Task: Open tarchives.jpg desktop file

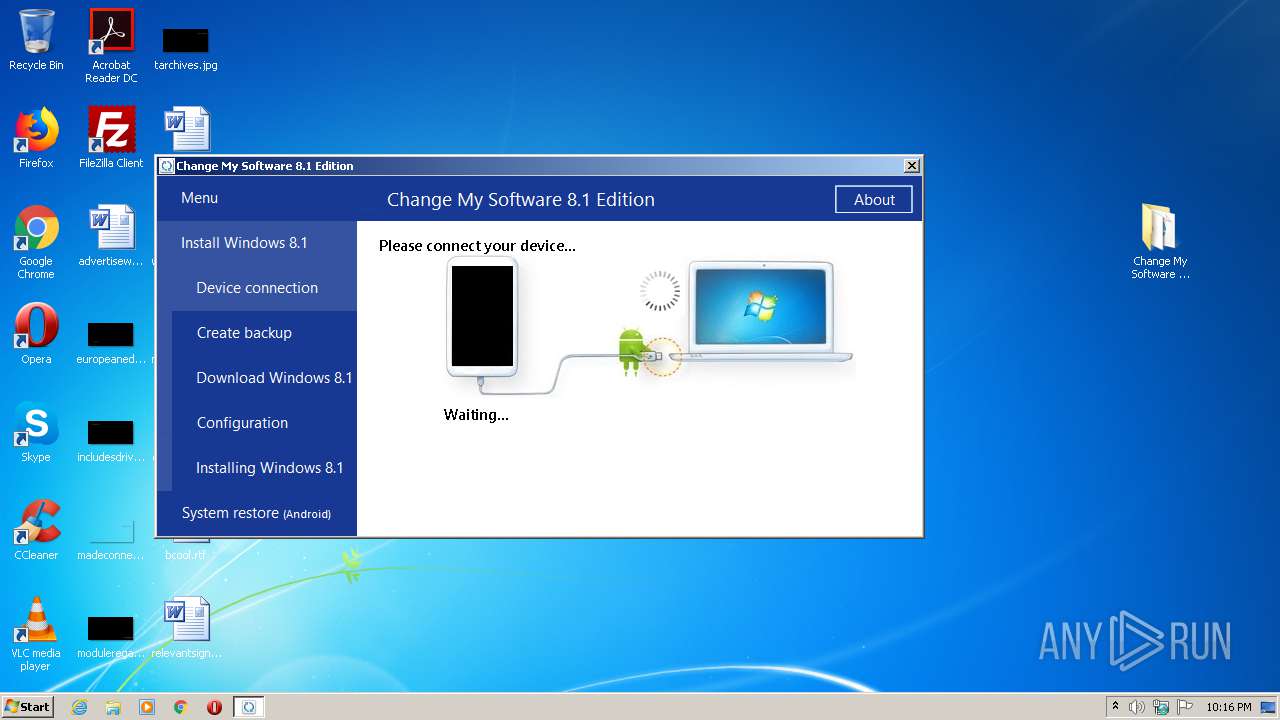Action: (186, 48)
